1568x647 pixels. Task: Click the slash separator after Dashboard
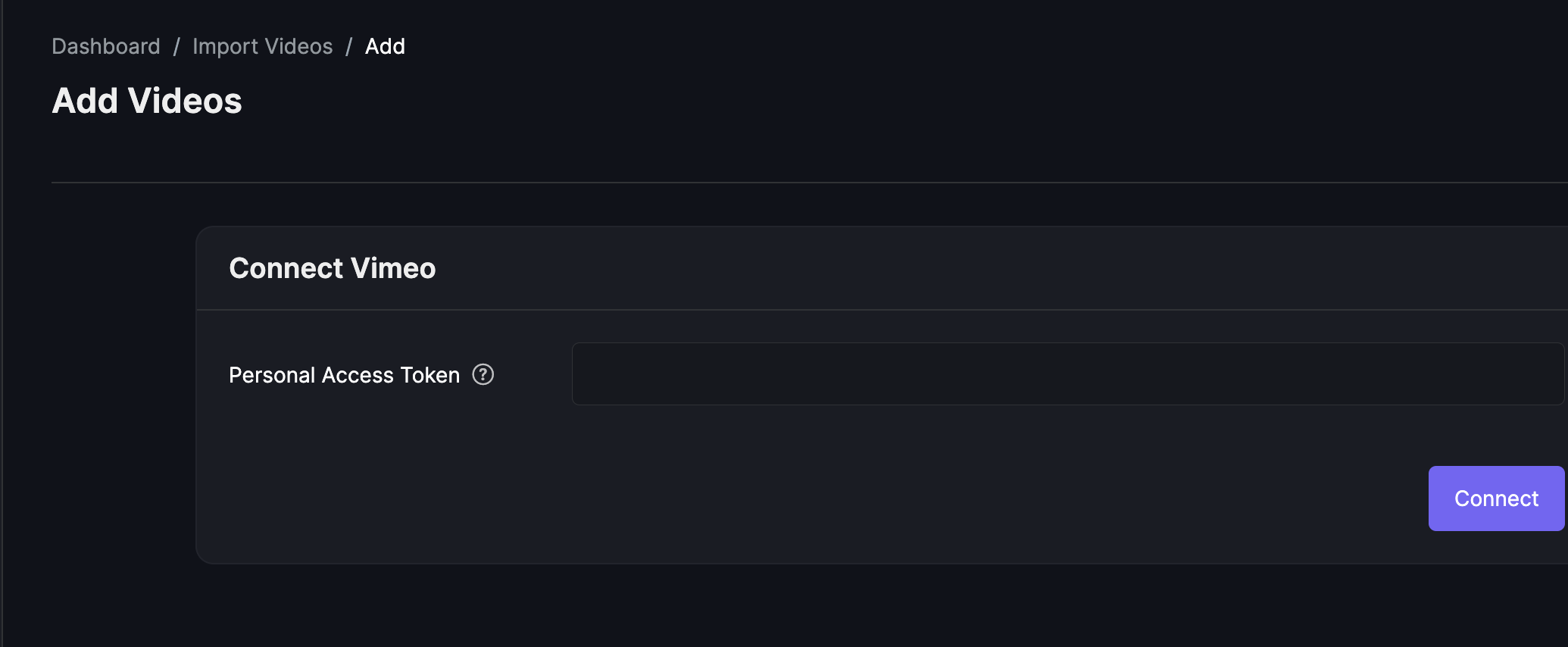tap(176, 47)
